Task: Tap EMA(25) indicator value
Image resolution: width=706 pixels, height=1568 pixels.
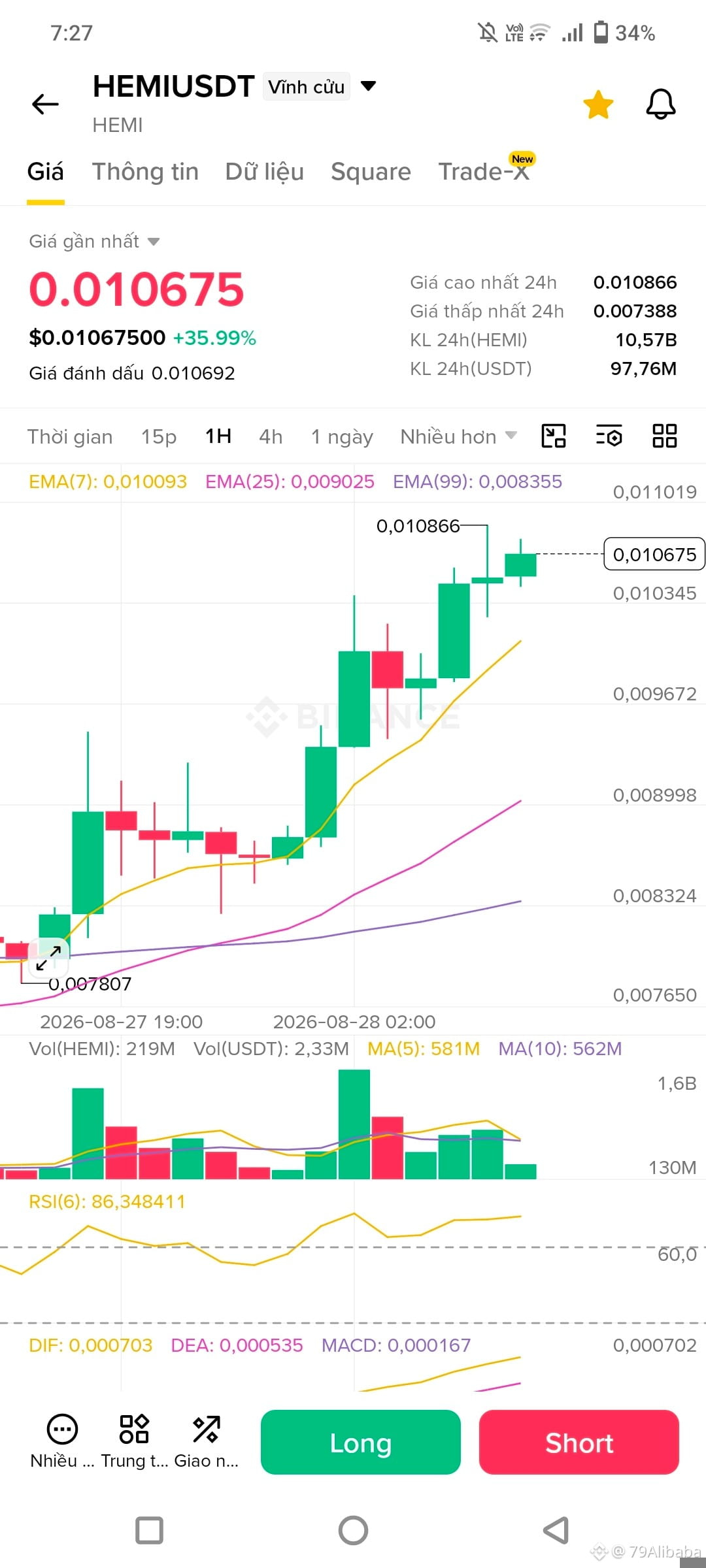Action: point(290,482)
